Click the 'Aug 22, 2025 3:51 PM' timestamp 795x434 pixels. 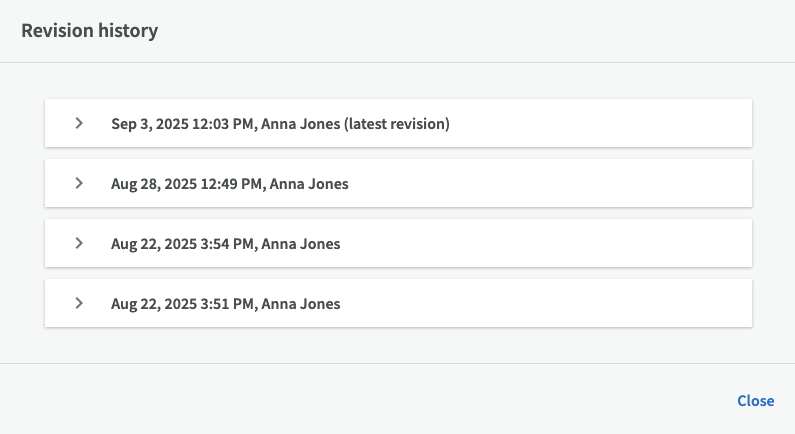click(x=183, y=304)
